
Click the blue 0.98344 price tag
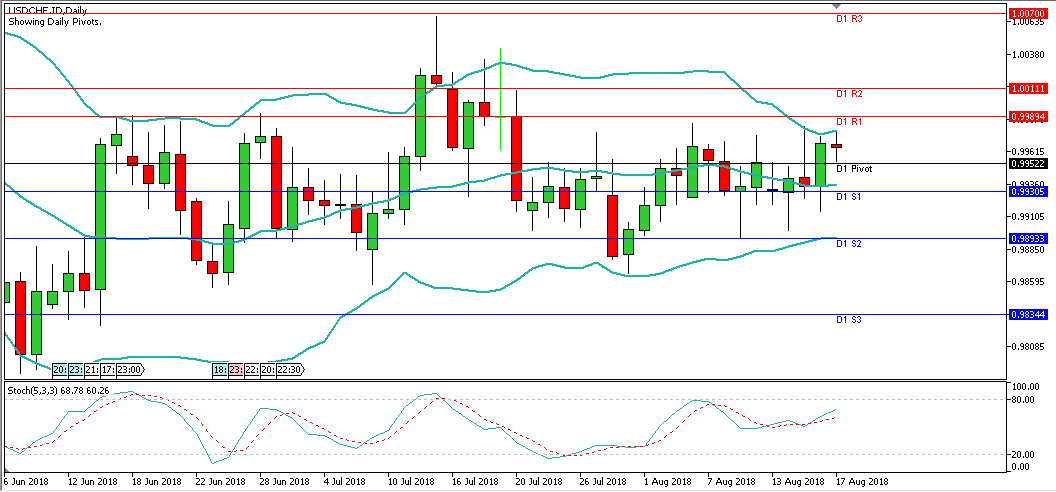tap(1028, 314)
